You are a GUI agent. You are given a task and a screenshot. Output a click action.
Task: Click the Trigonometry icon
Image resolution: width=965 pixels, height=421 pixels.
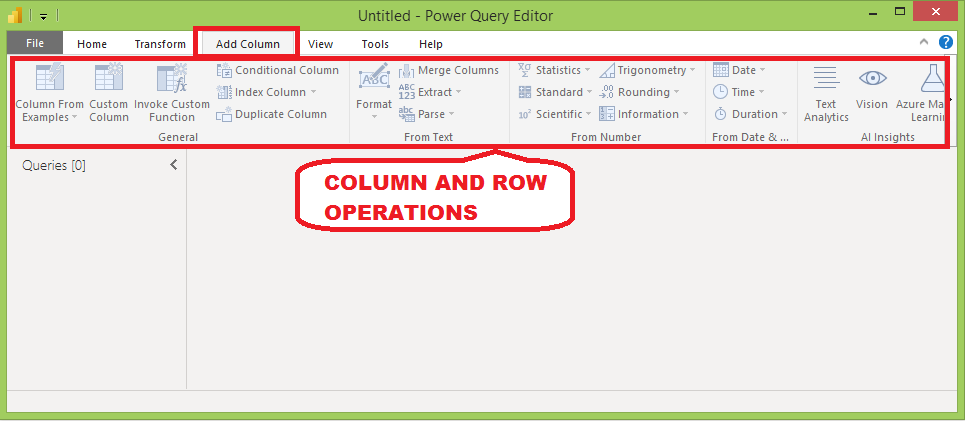pyautogui.click(x=607, y=70)
